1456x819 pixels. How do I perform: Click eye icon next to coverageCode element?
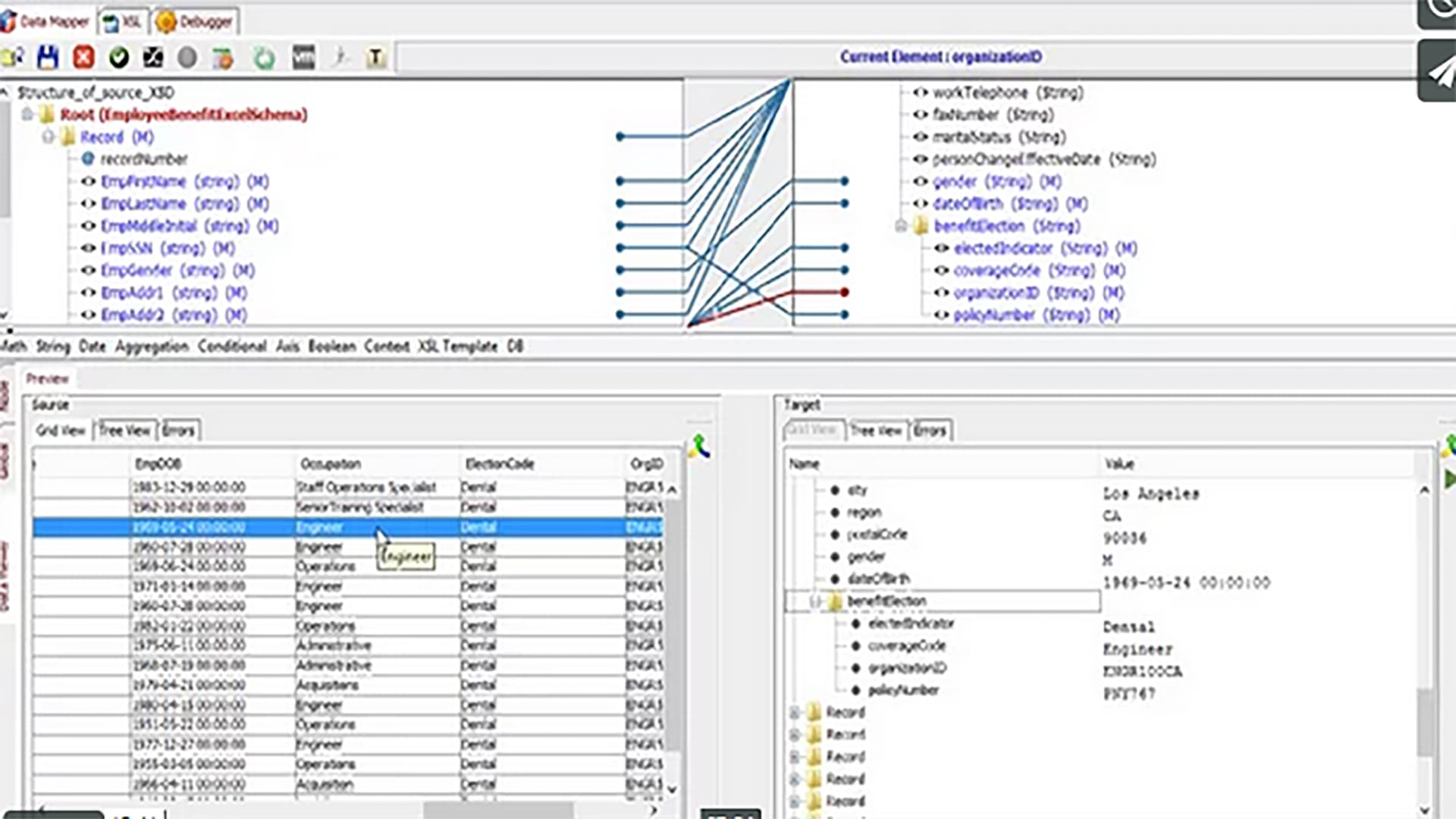(942, 271)
